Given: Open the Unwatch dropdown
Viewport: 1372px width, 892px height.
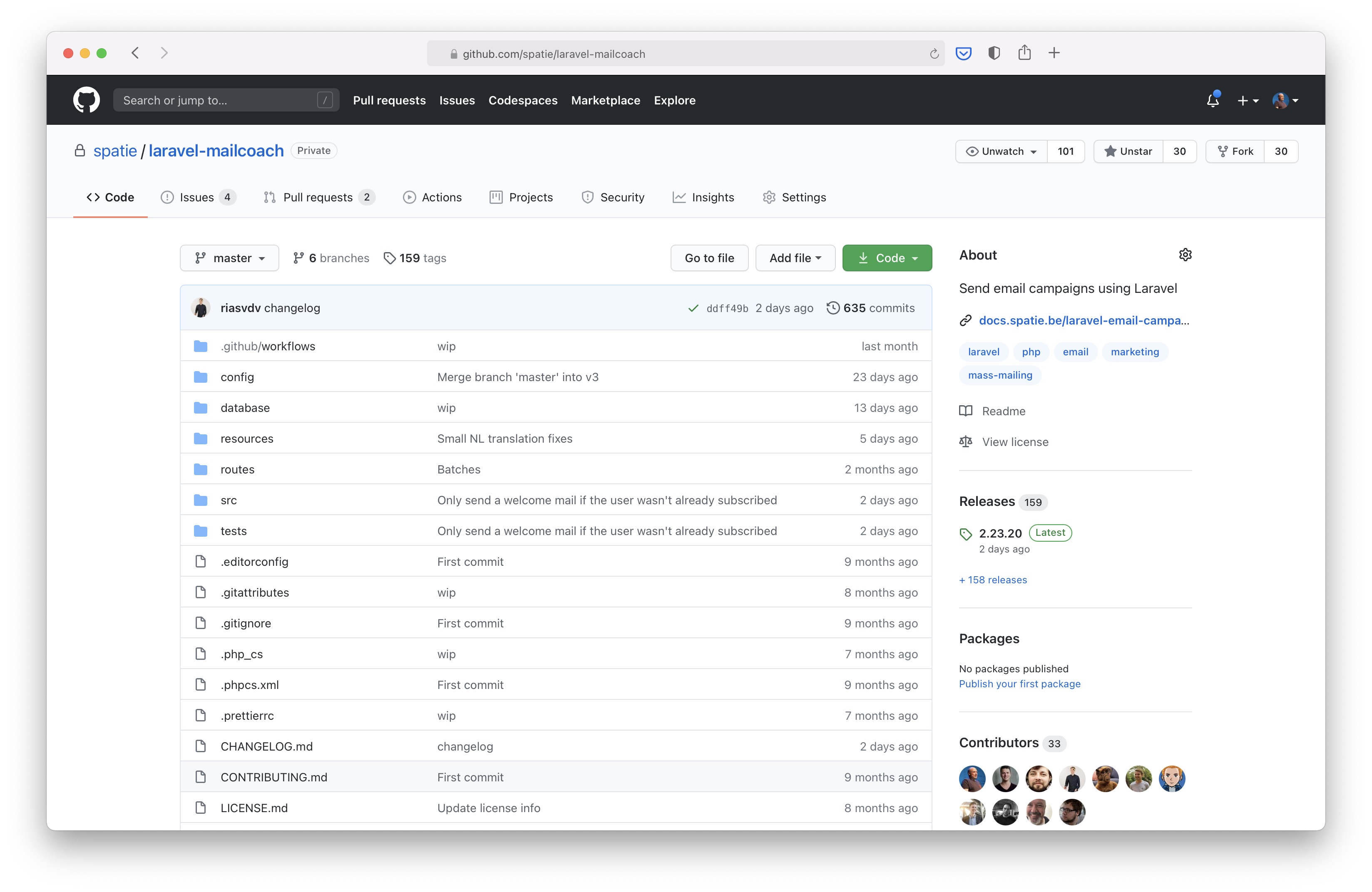Looking at the screenshot, I should coord(1002,151).
